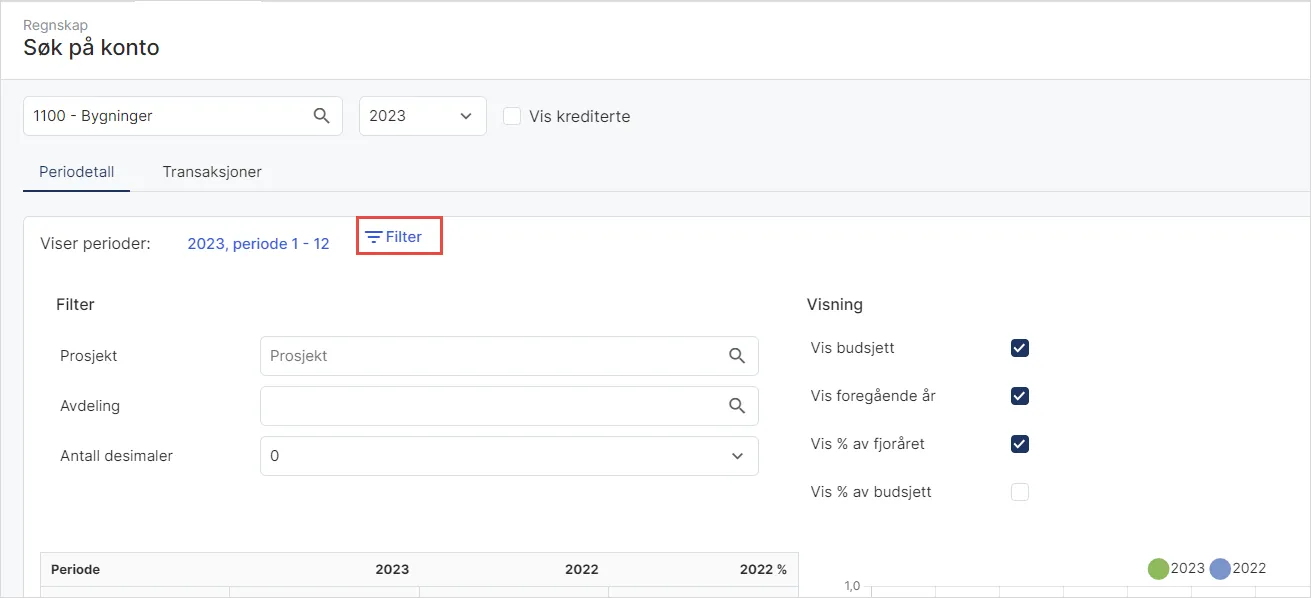The image size is (1311, 598).
Task: Uncheck Vis foregående år checkbox
Action: click(x=1020, y=396)
